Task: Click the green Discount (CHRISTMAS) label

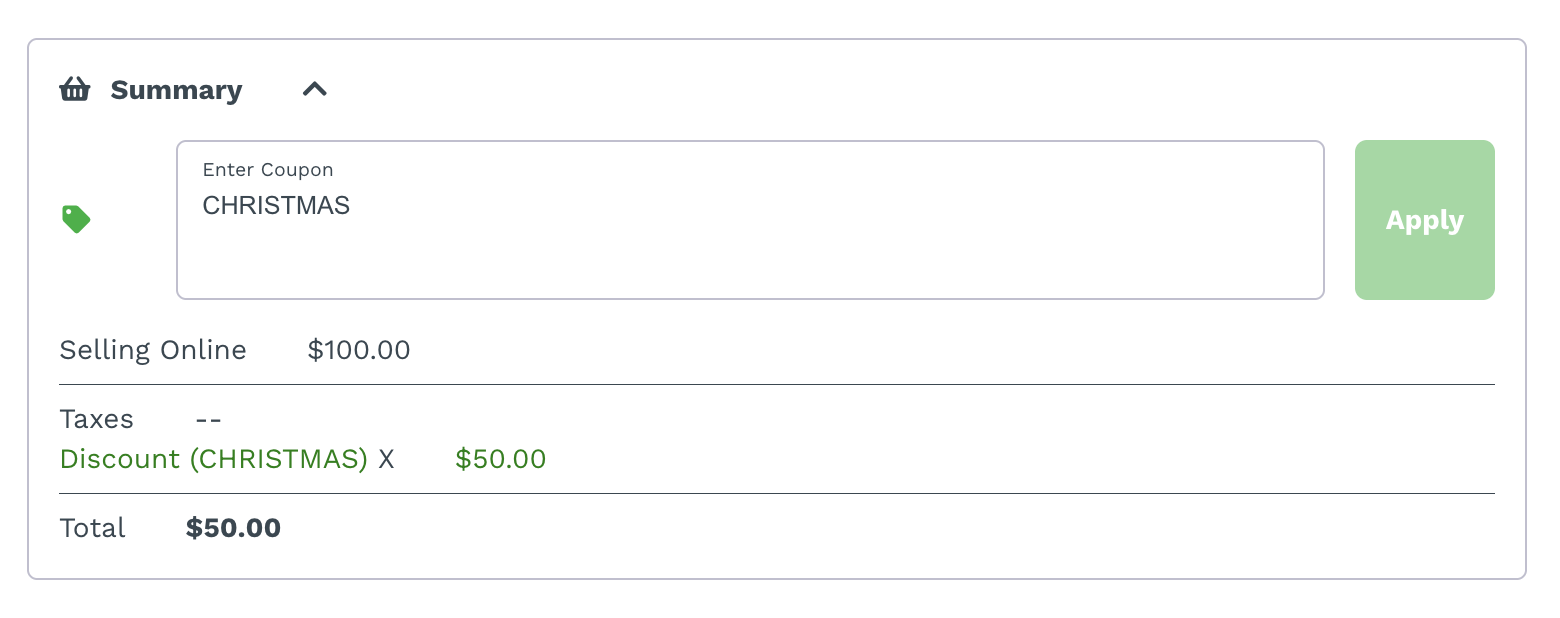Action: 214,459
